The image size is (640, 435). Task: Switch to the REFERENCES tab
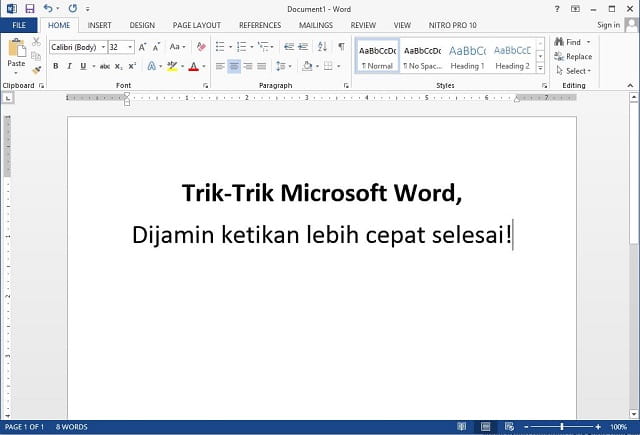click(260, 25)
